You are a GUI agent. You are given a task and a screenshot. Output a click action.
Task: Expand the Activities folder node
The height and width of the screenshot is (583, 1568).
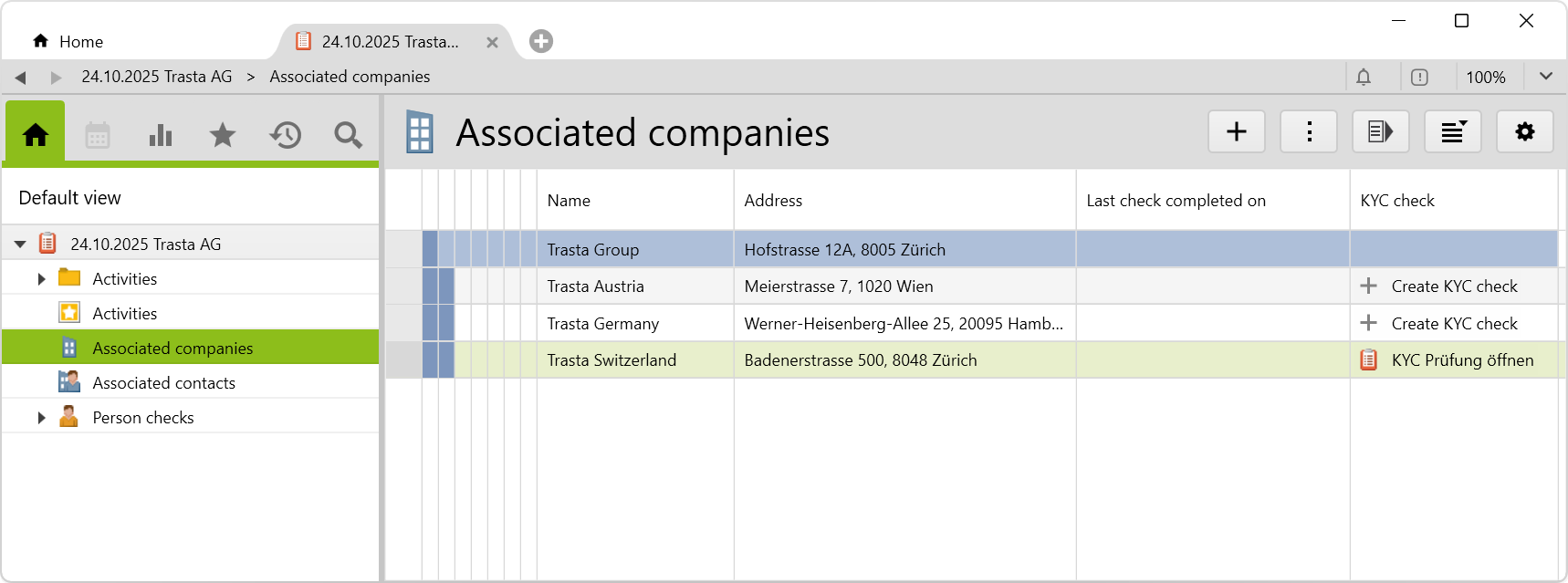pyautogui.click(x=41, y=279)
